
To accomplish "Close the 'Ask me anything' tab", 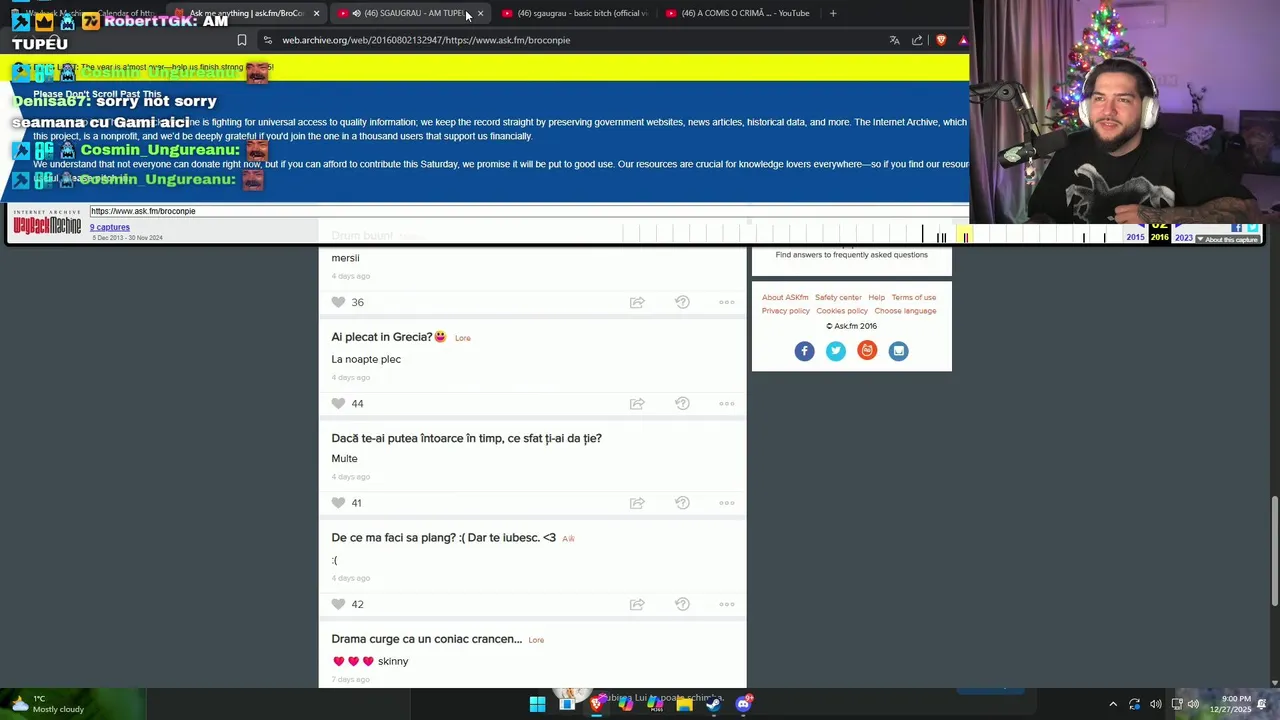I will pos(316,13).
